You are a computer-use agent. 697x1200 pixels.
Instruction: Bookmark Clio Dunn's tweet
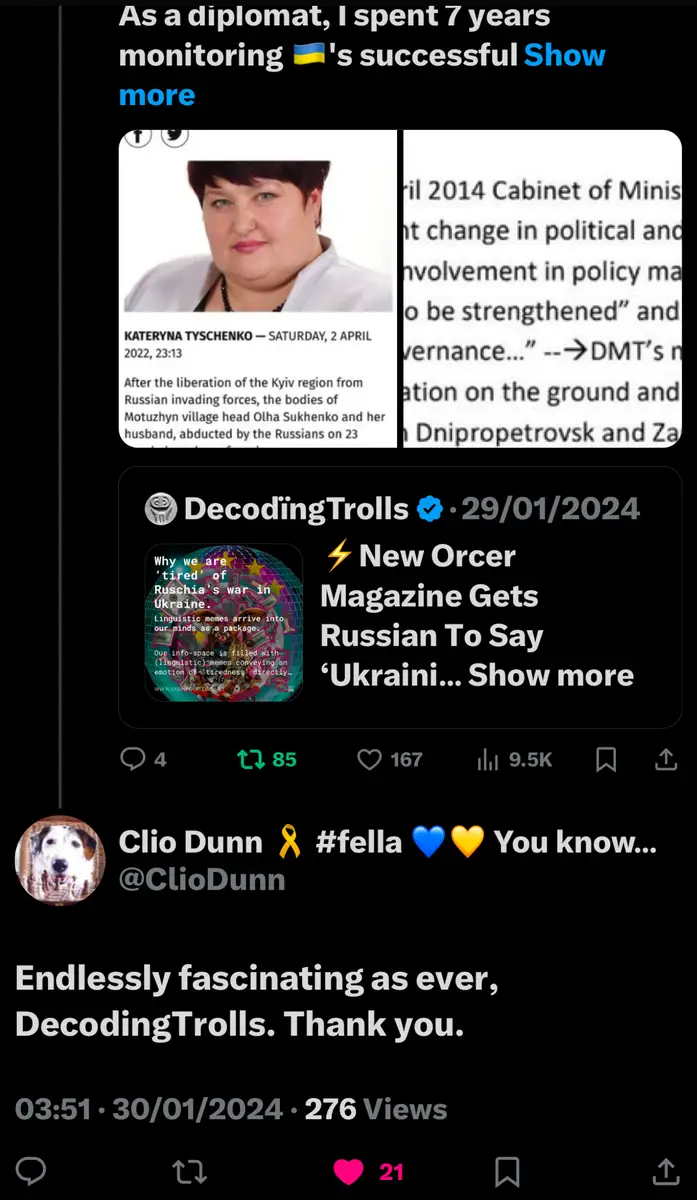tap(507, 1170)
